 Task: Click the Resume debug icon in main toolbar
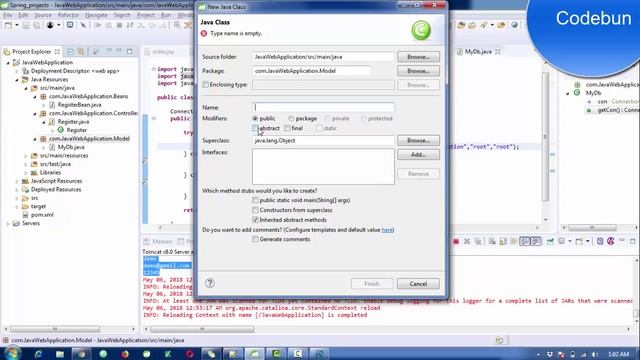[98, 25]
